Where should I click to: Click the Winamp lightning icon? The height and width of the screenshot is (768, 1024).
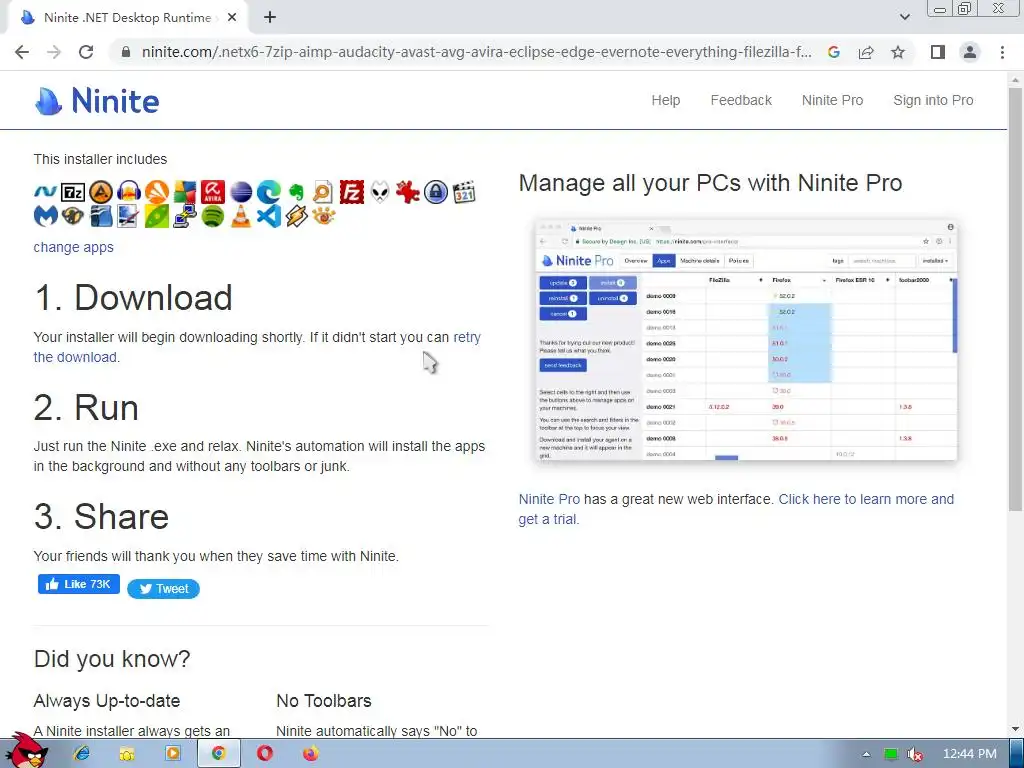tap(296, 216)
